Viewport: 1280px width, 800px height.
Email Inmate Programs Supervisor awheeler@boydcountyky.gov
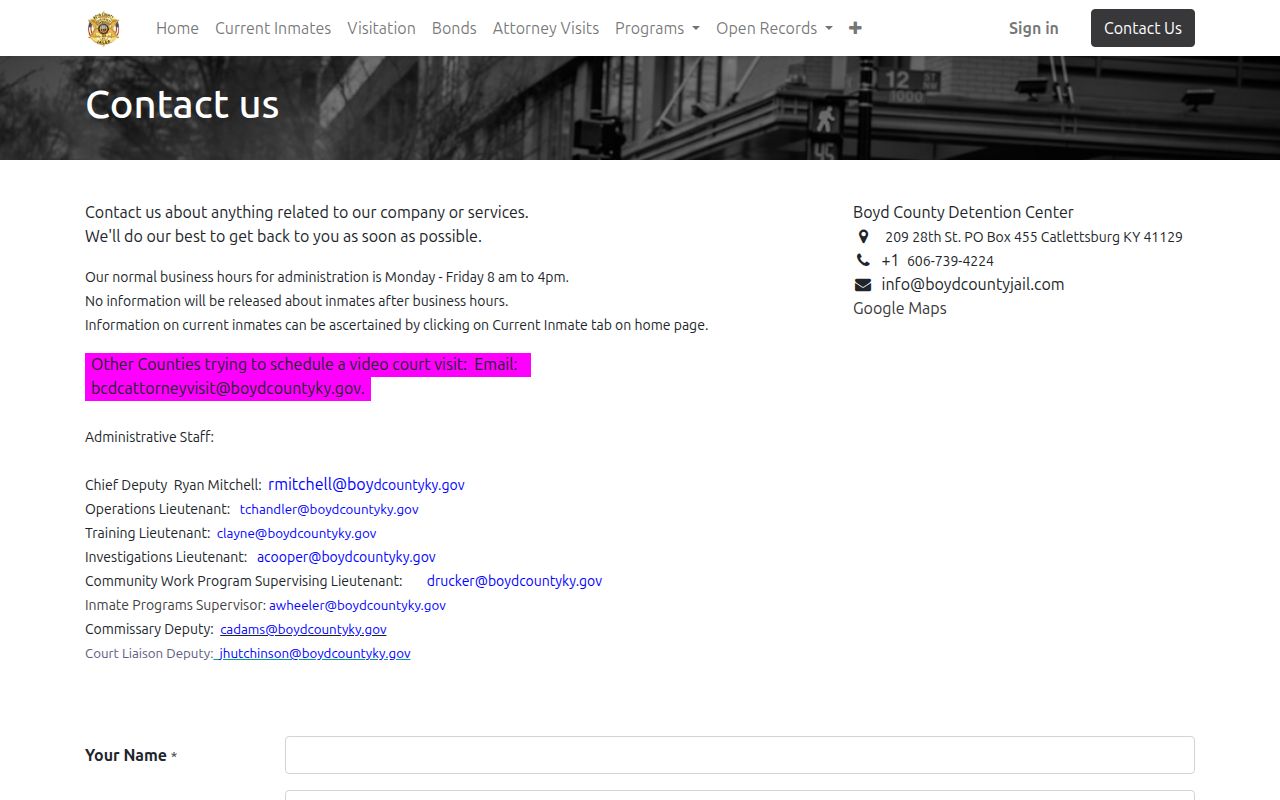357,605
